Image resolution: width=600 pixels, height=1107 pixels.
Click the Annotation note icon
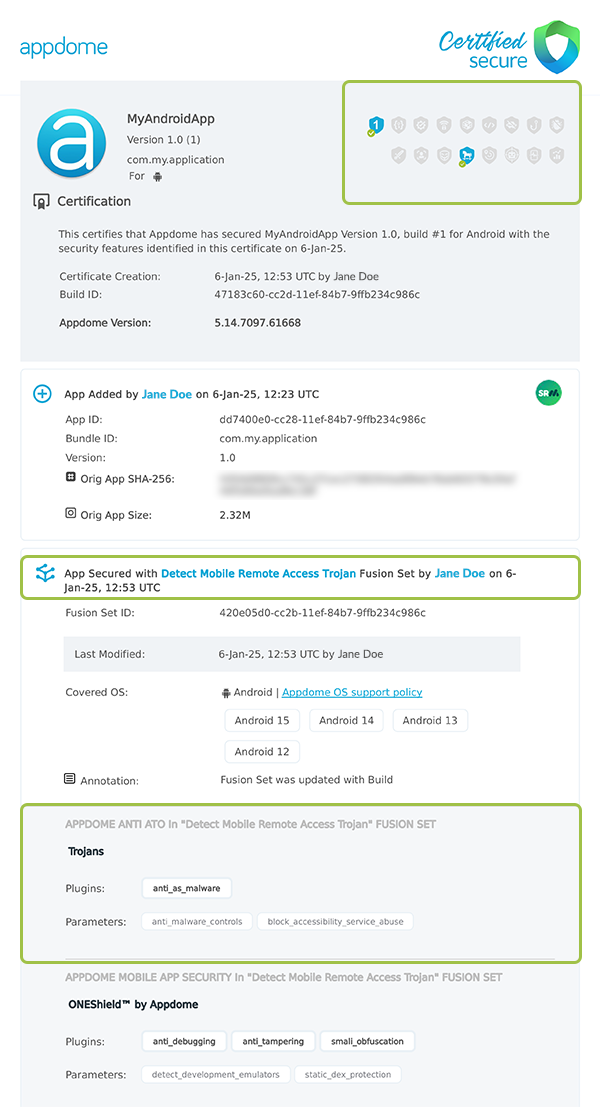(x=69, y=778)
